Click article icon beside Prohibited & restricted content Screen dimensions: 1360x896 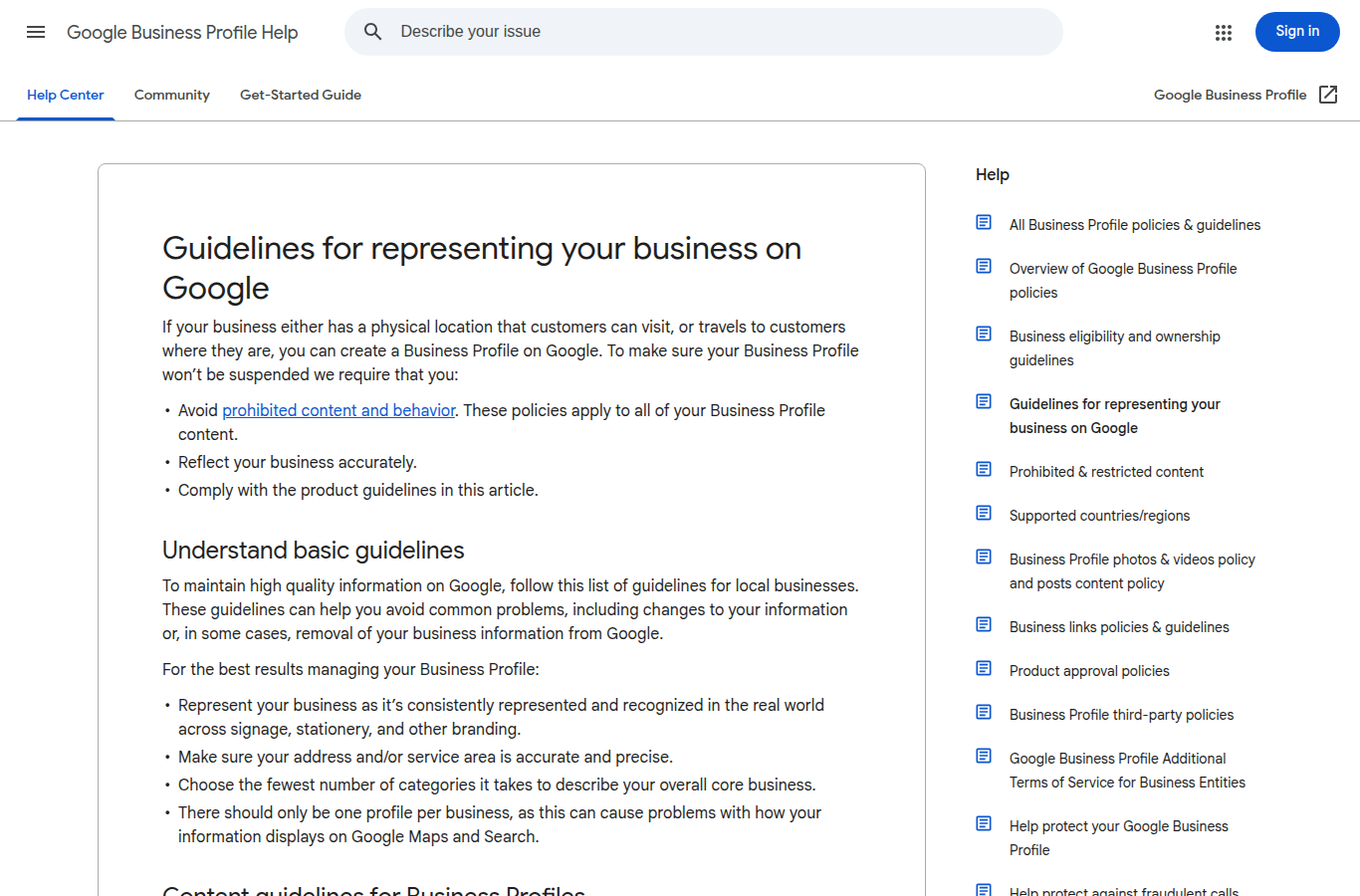point(984,469)
